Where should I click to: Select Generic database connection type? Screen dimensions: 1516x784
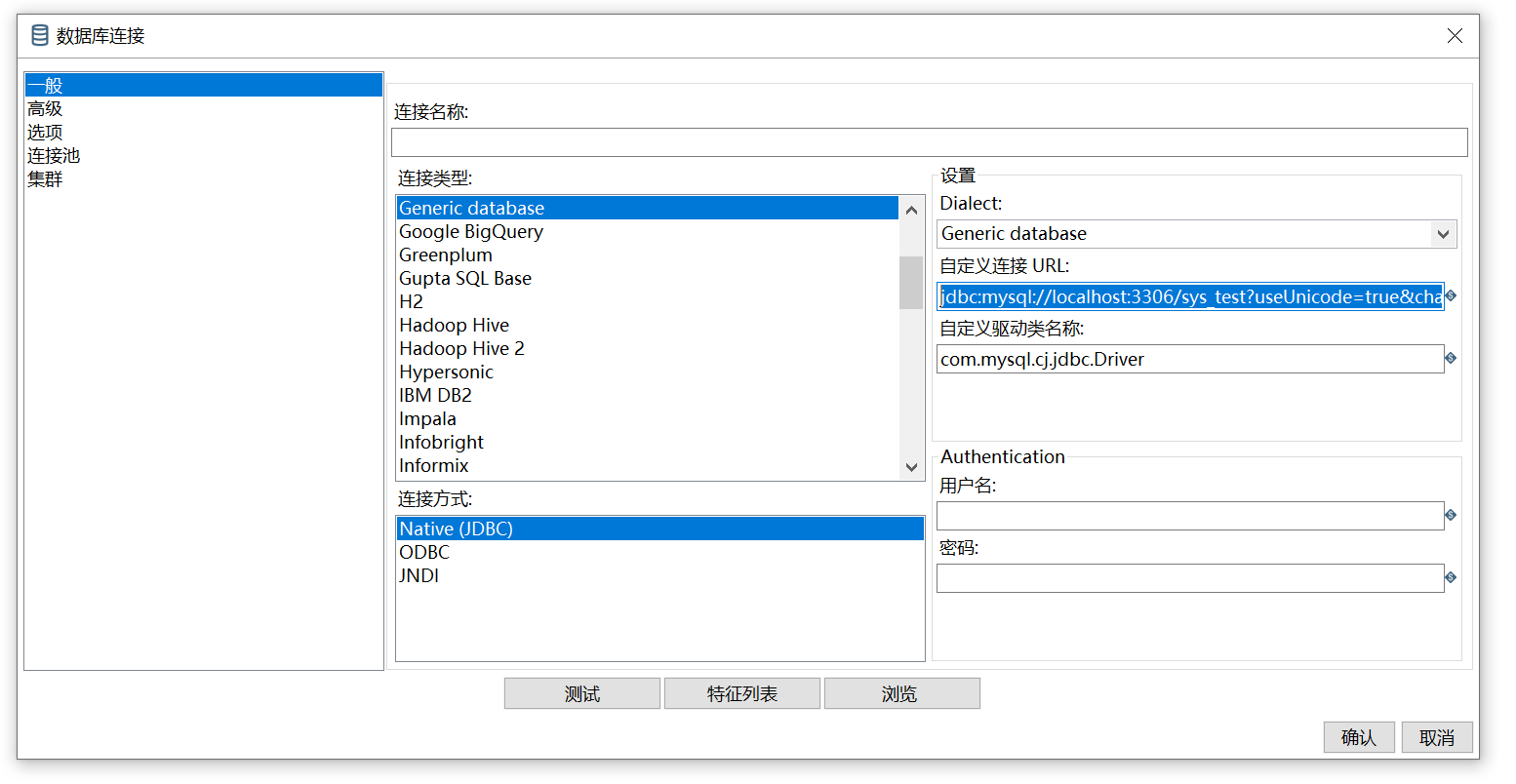pos(648,208)
